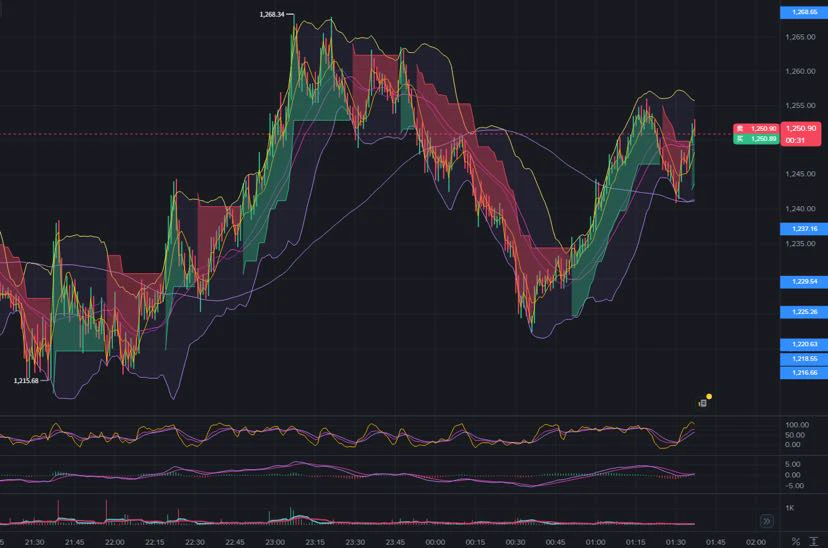Click the 22:45 time axis label
This screenshot has height=548, width=828.
pos(235,542)
